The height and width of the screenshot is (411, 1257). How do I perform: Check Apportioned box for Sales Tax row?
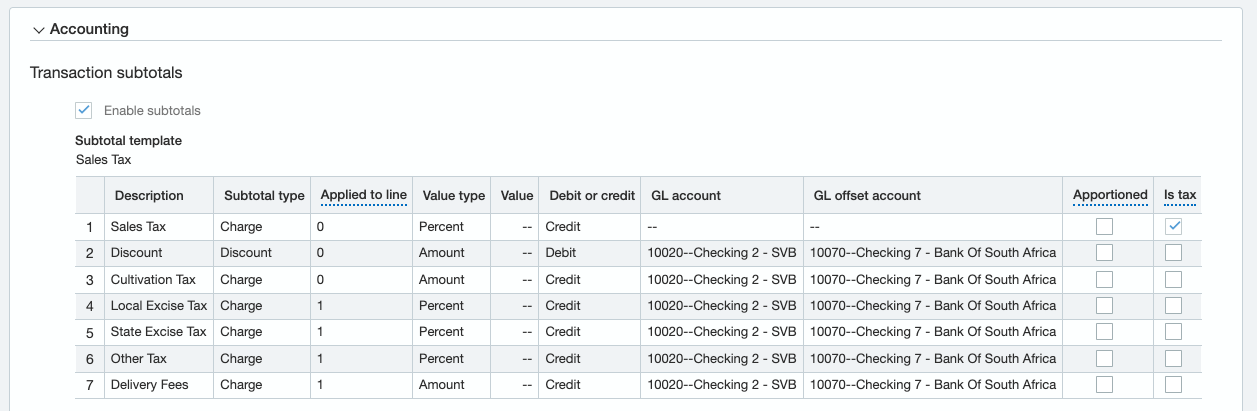click(1104, 227)
